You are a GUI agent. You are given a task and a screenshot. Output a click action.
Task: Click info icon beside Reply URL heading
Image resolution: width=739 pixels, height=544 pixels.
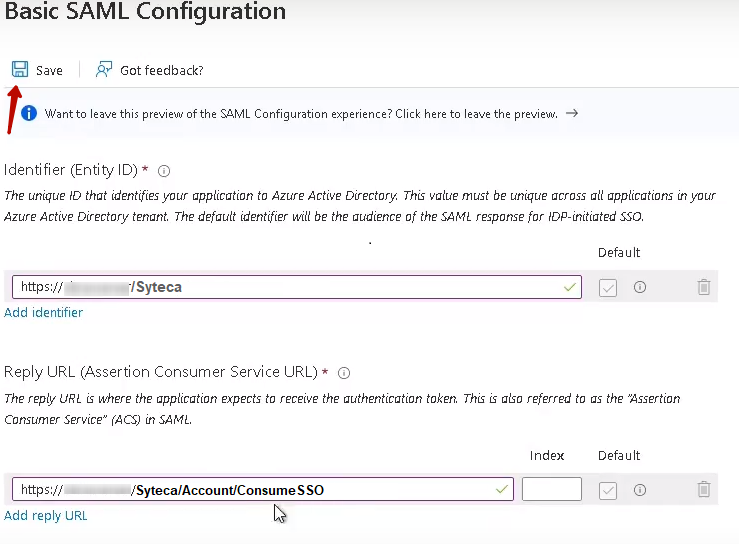point(344,373)
